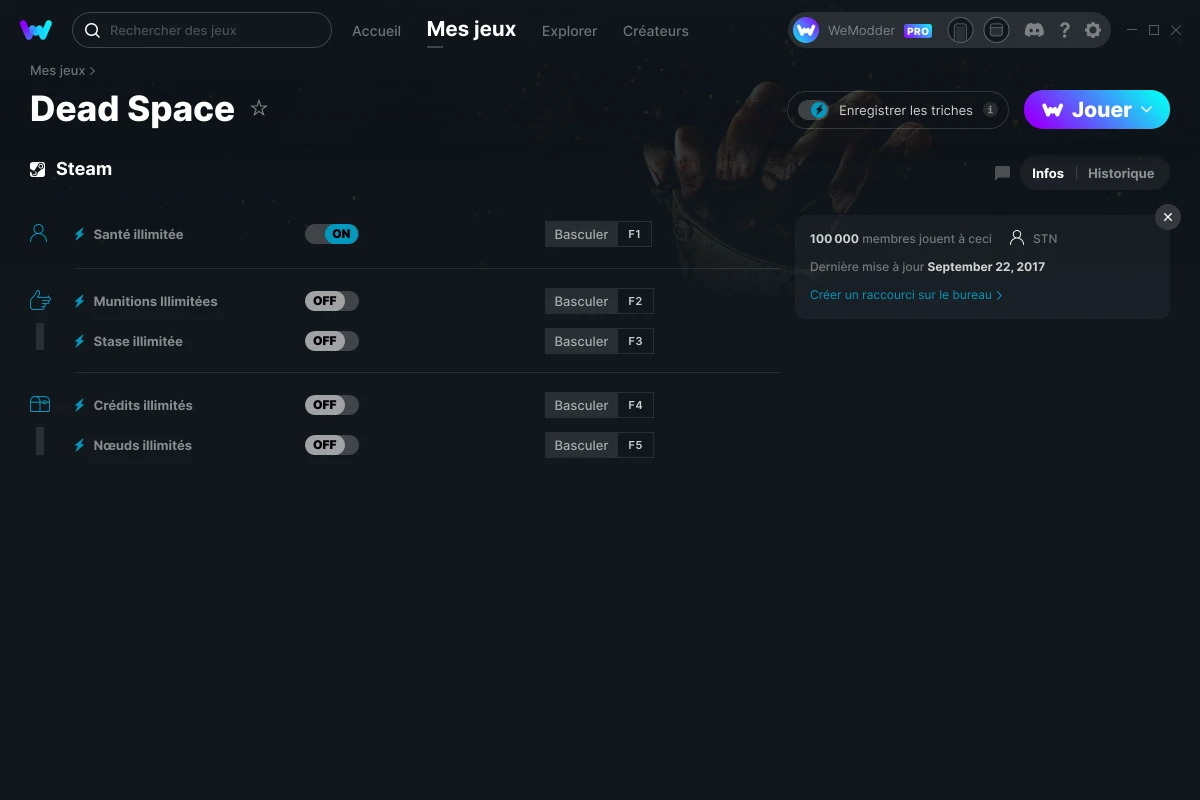Click the lightning icon beside Santé illimitée
Viewport: 1200px width, 800px height.
point(80,234)
